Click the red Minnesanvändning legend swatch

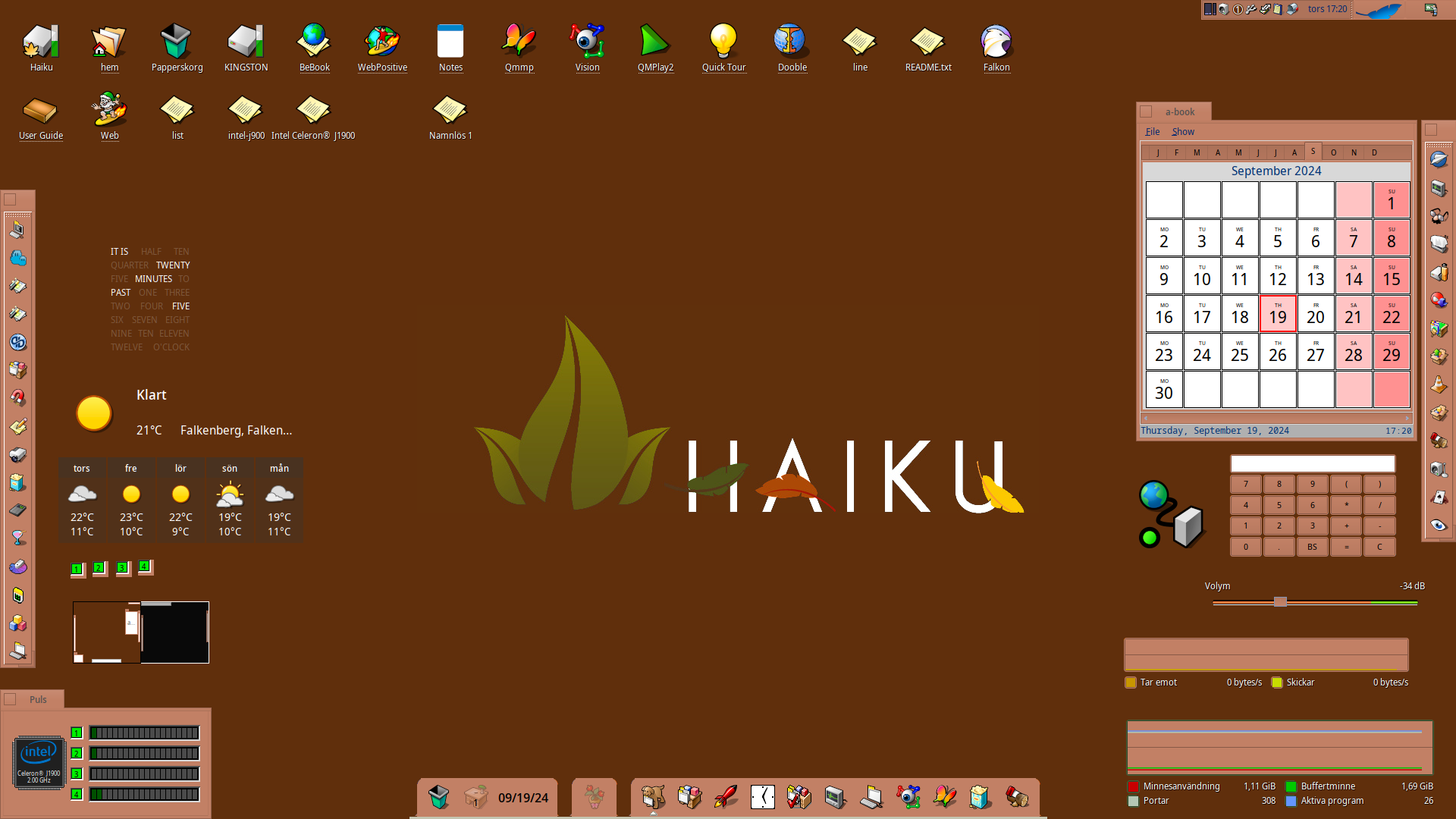[1133, 786]
